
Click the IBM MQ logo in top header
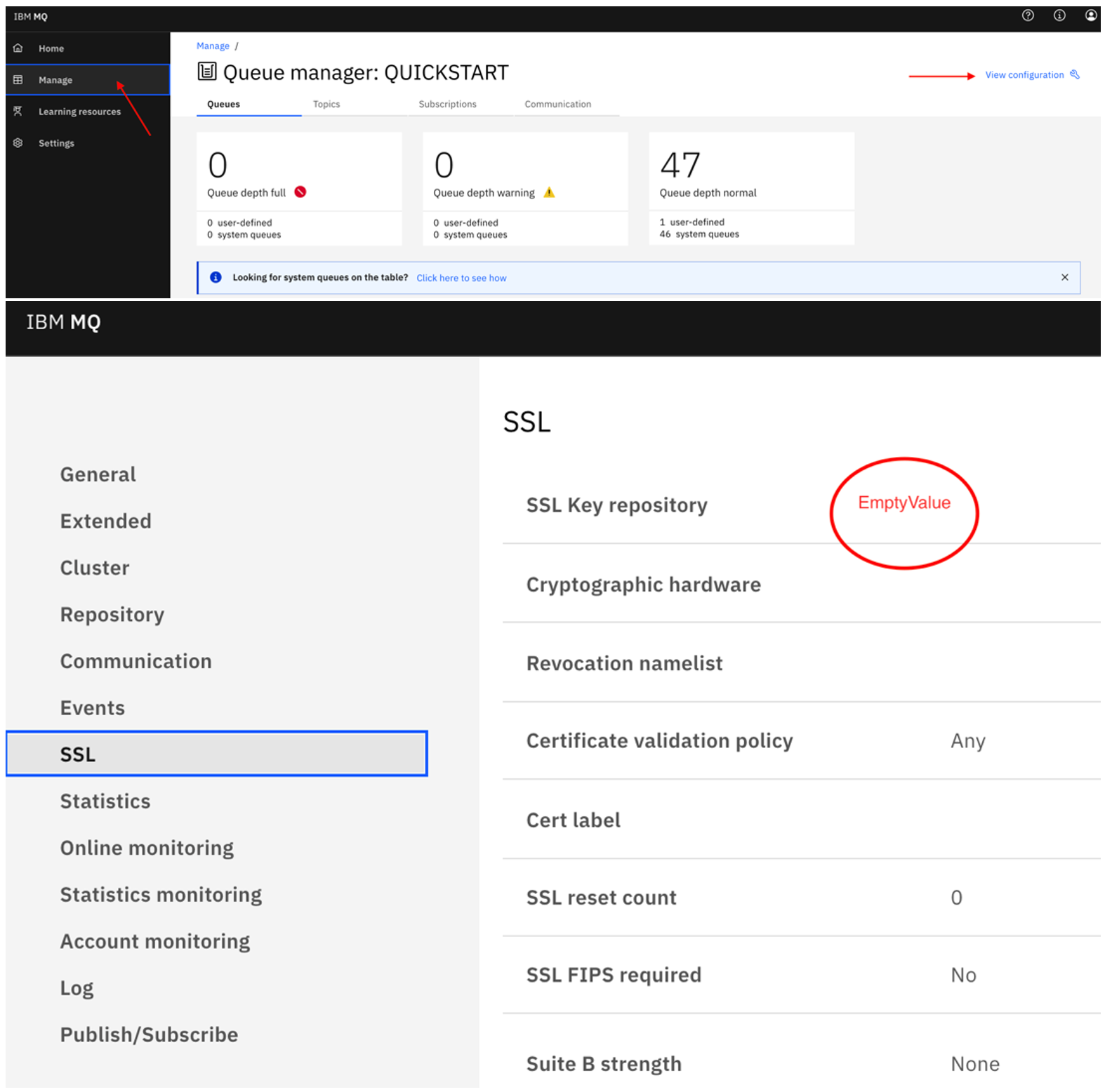coord(31,17)
